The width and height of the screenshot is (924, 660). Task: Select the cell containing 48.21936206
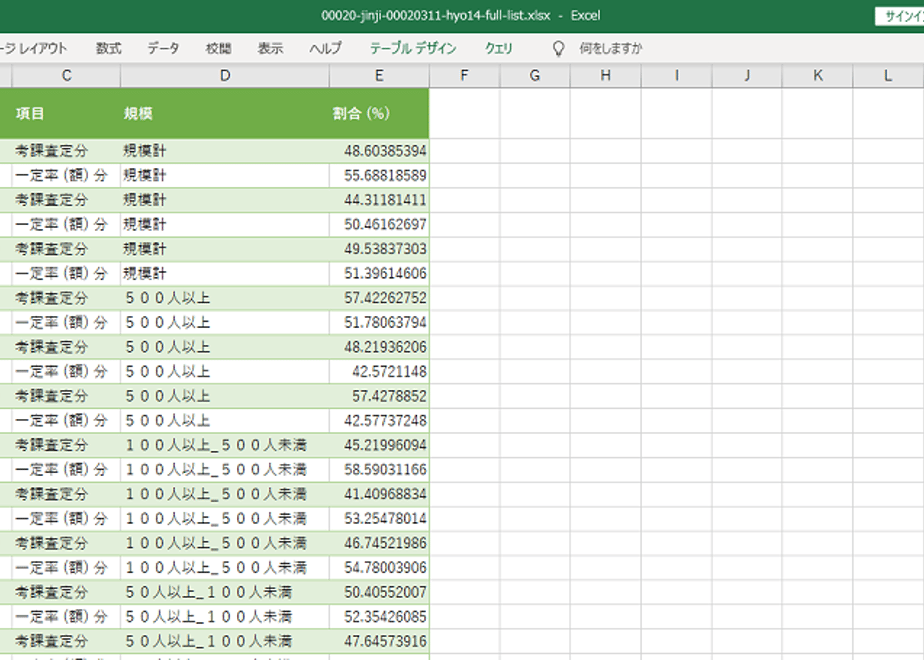(x=379, y=347)
